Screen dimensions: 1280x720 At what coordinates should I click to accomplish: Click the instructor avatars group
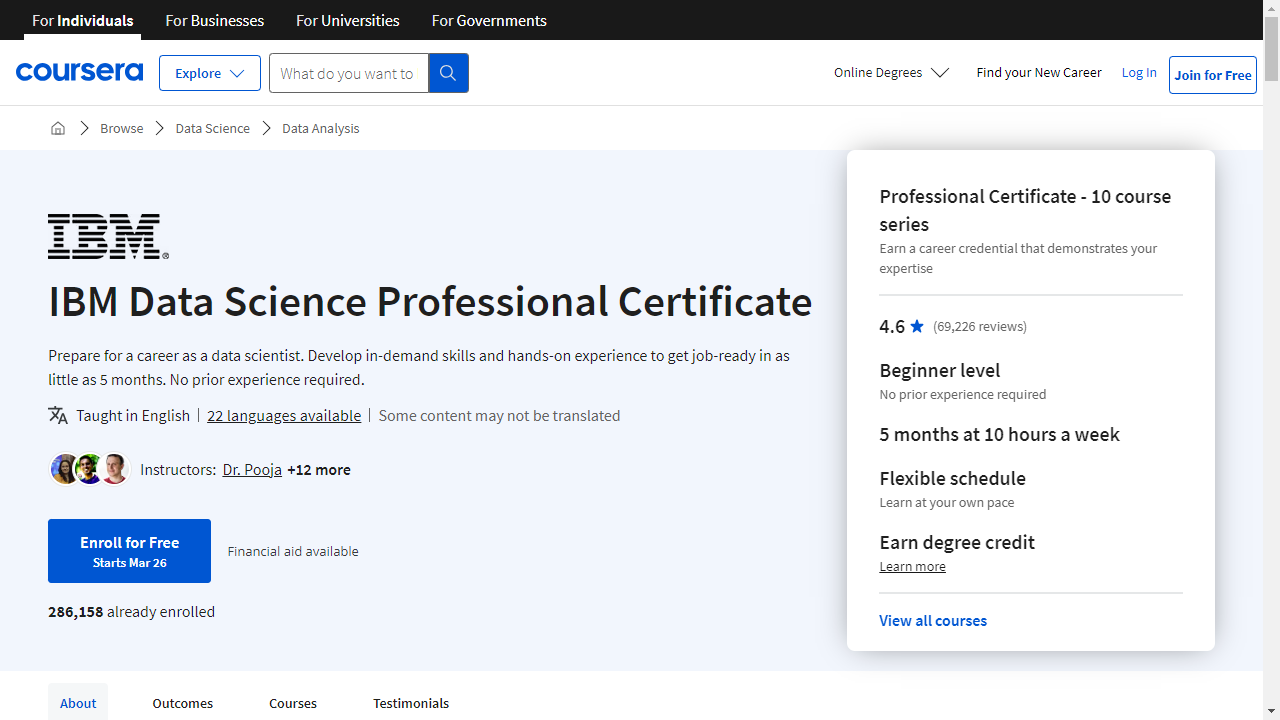90,469
